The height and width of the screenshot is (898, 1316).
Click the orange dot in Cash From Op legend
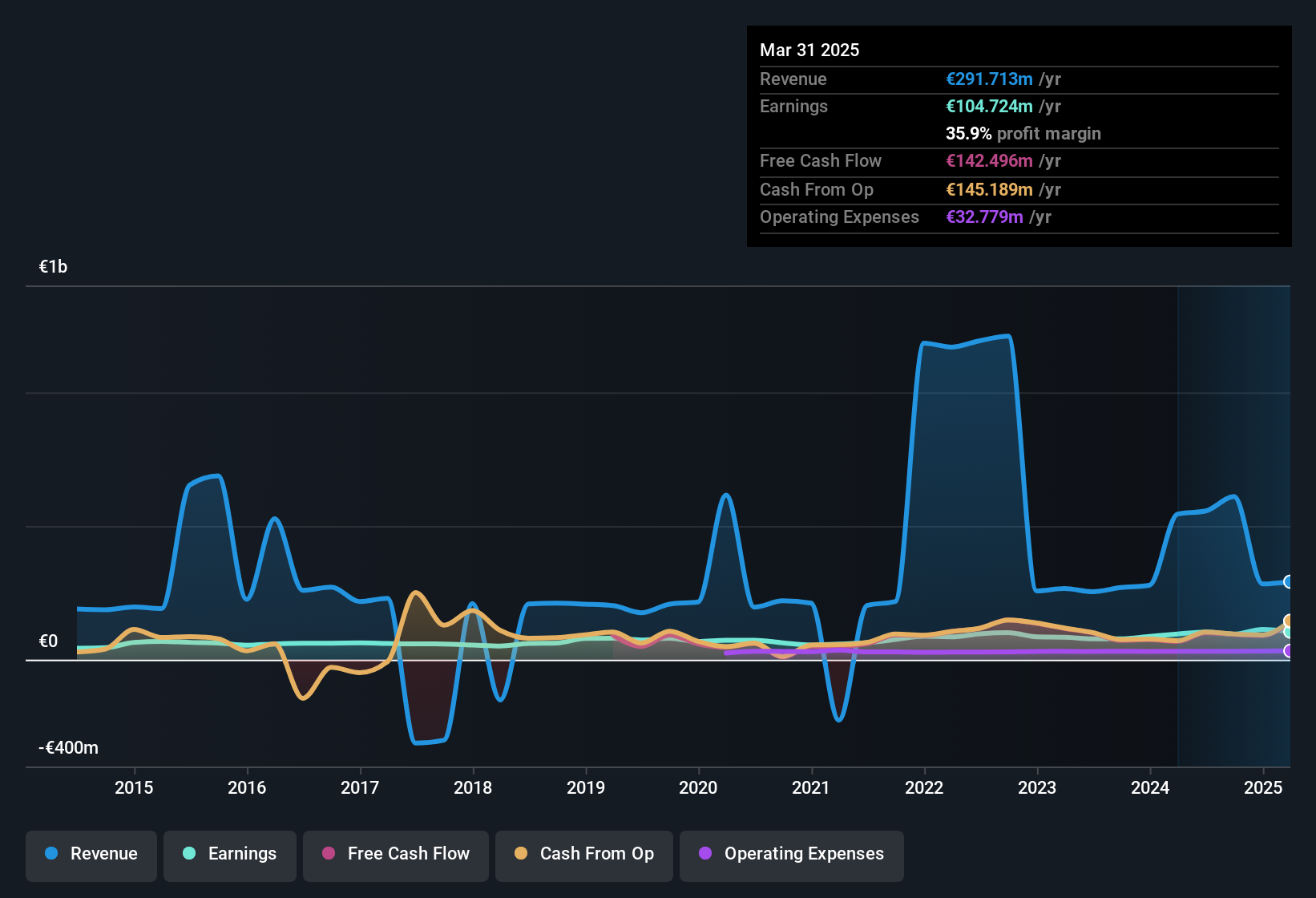(521, 853)
